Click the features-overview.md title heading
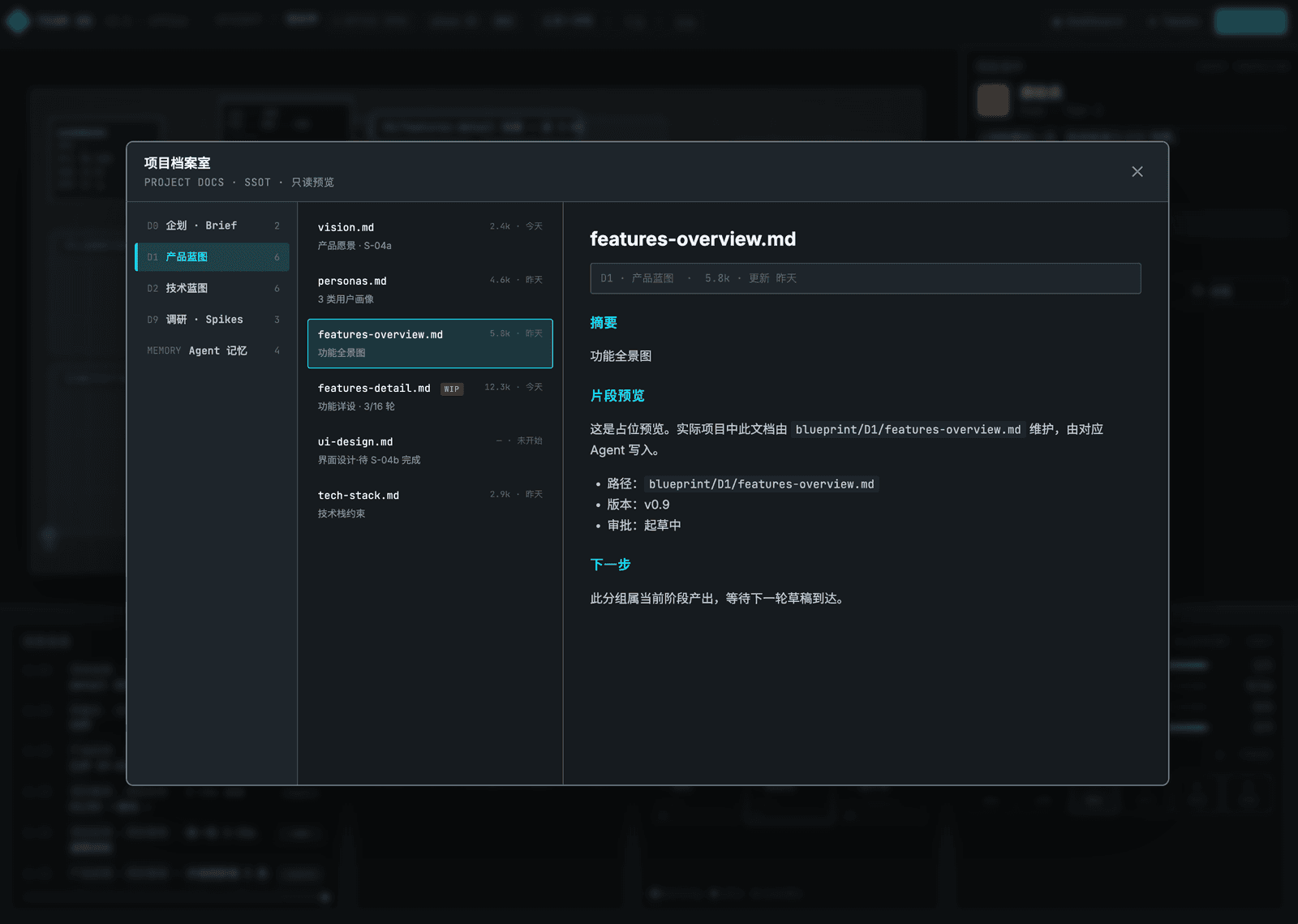Image resolution: width=1298 pixels, height=924 pixels. click(x=693, y=239)
